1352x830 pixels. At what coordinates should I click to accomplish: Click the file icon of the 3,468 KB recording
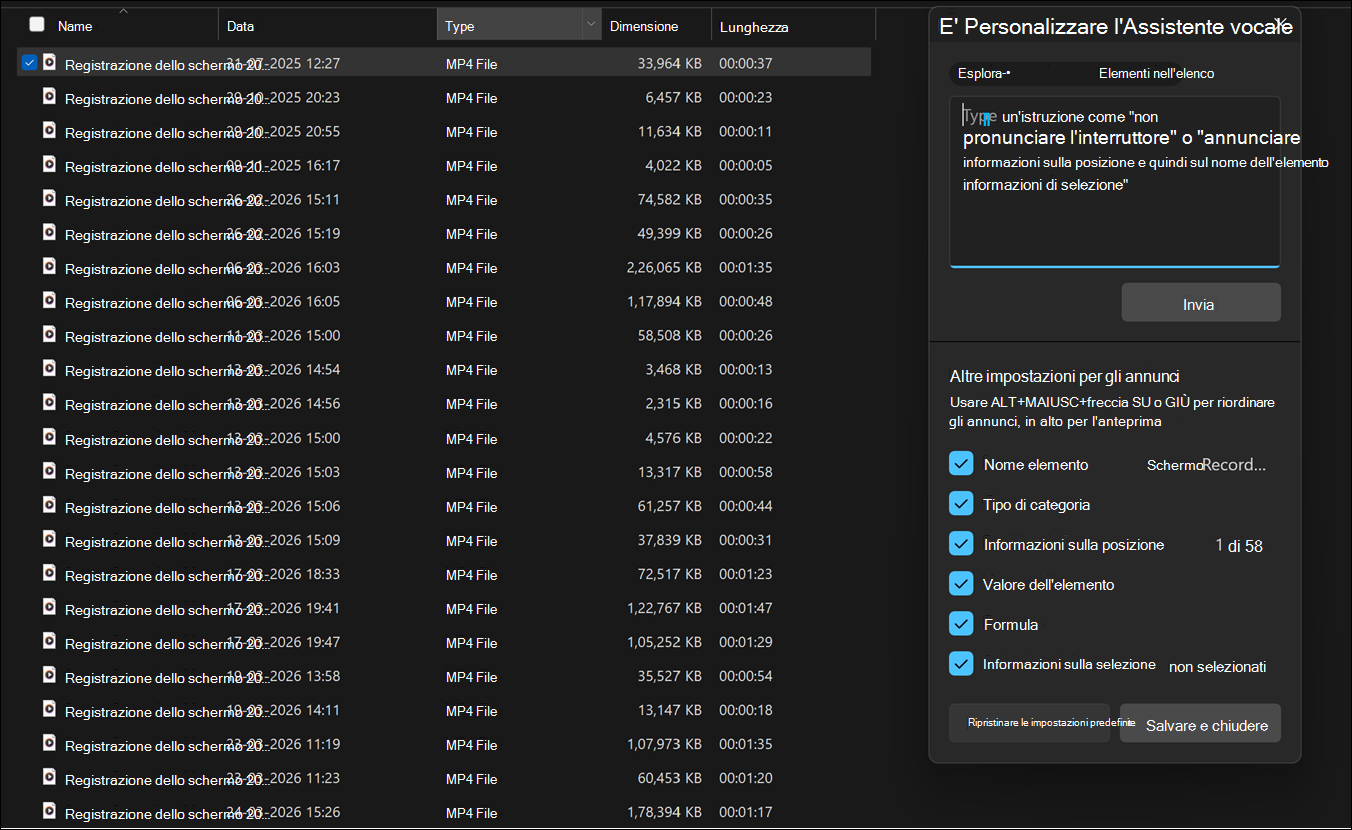tap(48, 368)
